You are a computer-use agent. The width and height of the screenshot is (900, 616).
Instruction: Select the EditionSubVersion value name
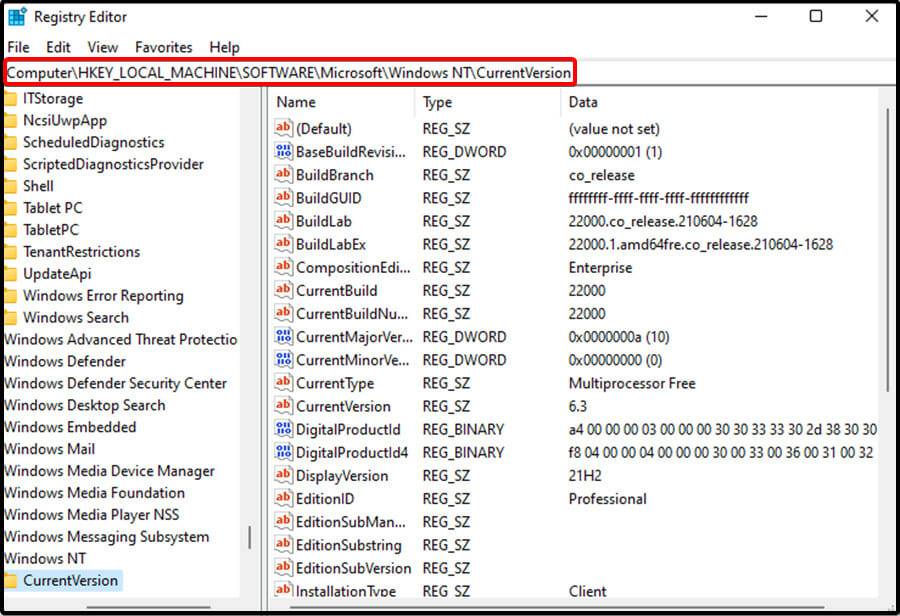pyautogui.click(x=354, y=568)
